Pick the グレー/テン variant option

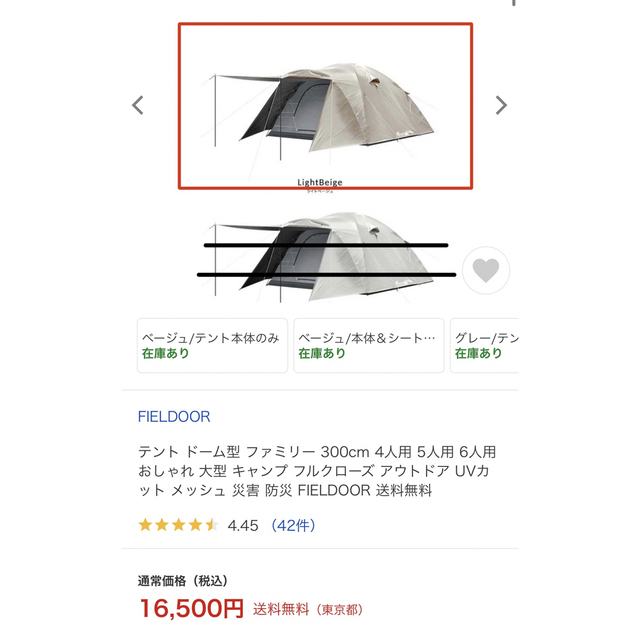(484, 346)
